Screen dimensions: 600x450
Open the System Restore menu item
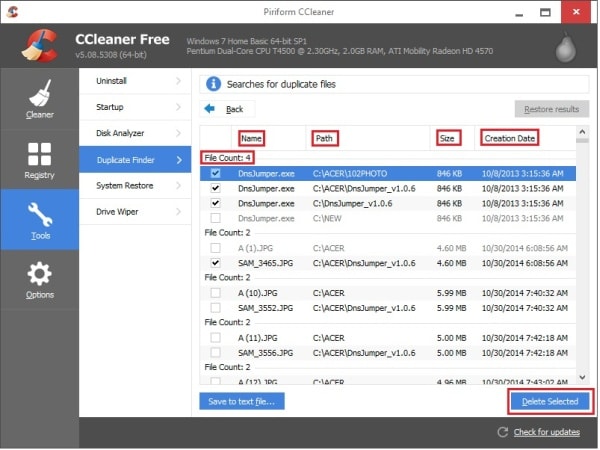[x=124, y=186]
